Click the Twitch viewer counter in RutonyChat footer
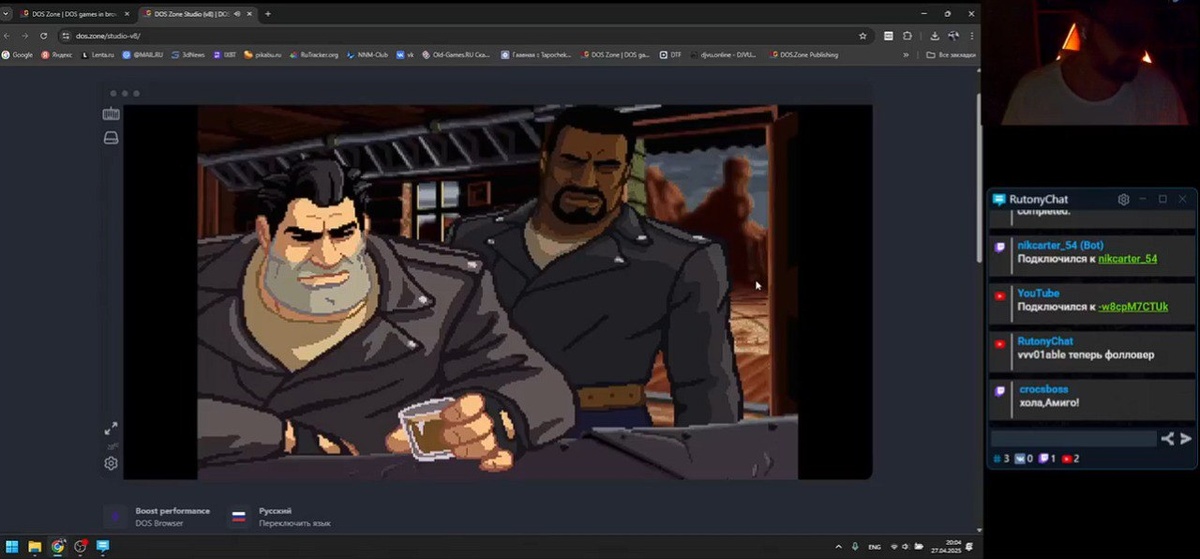Viewport: 1200px width, 559px height. [x=1047, y=458]
